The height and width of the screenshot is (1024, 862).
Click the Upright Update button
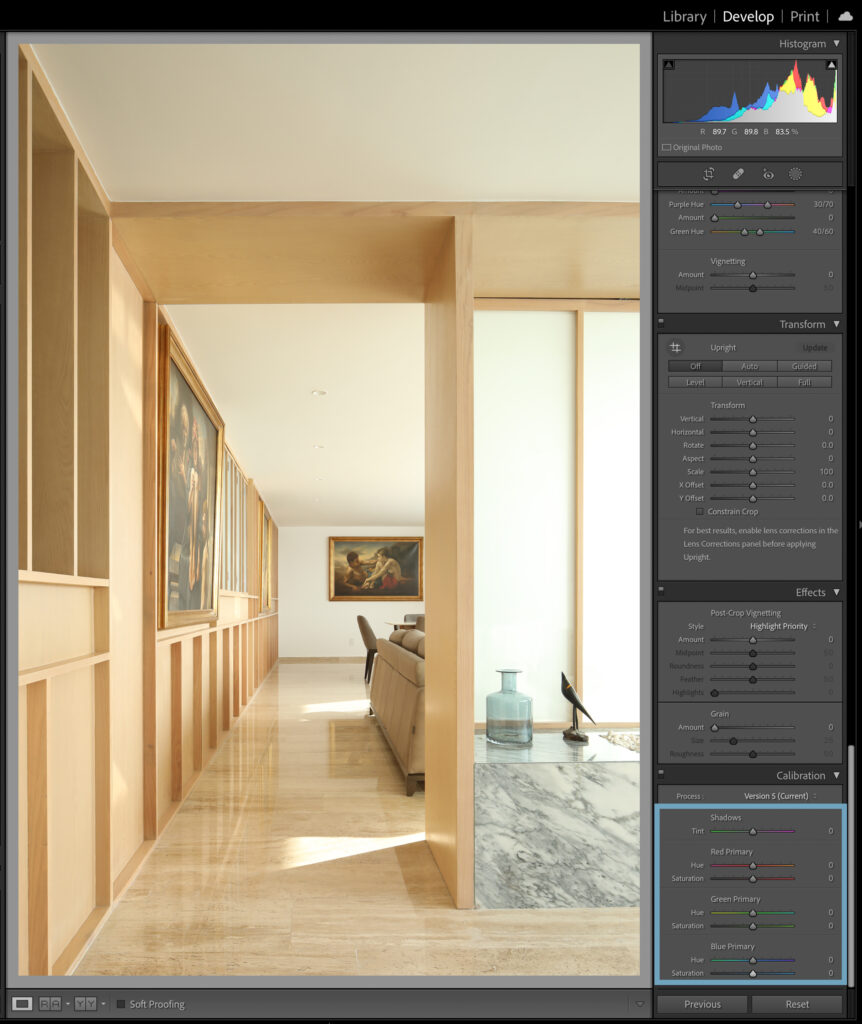click(x=814, y=348)
